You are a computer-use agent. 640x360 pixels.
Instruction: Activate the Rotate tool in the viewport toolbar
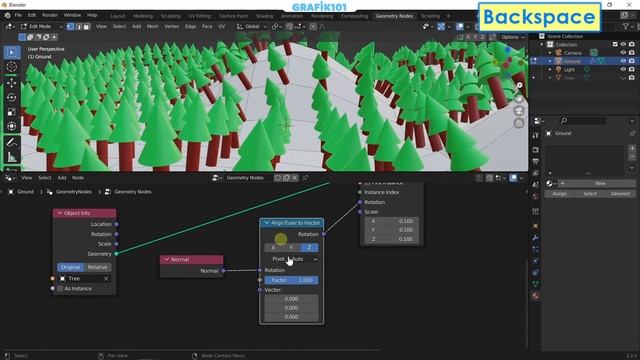point(11,97)
